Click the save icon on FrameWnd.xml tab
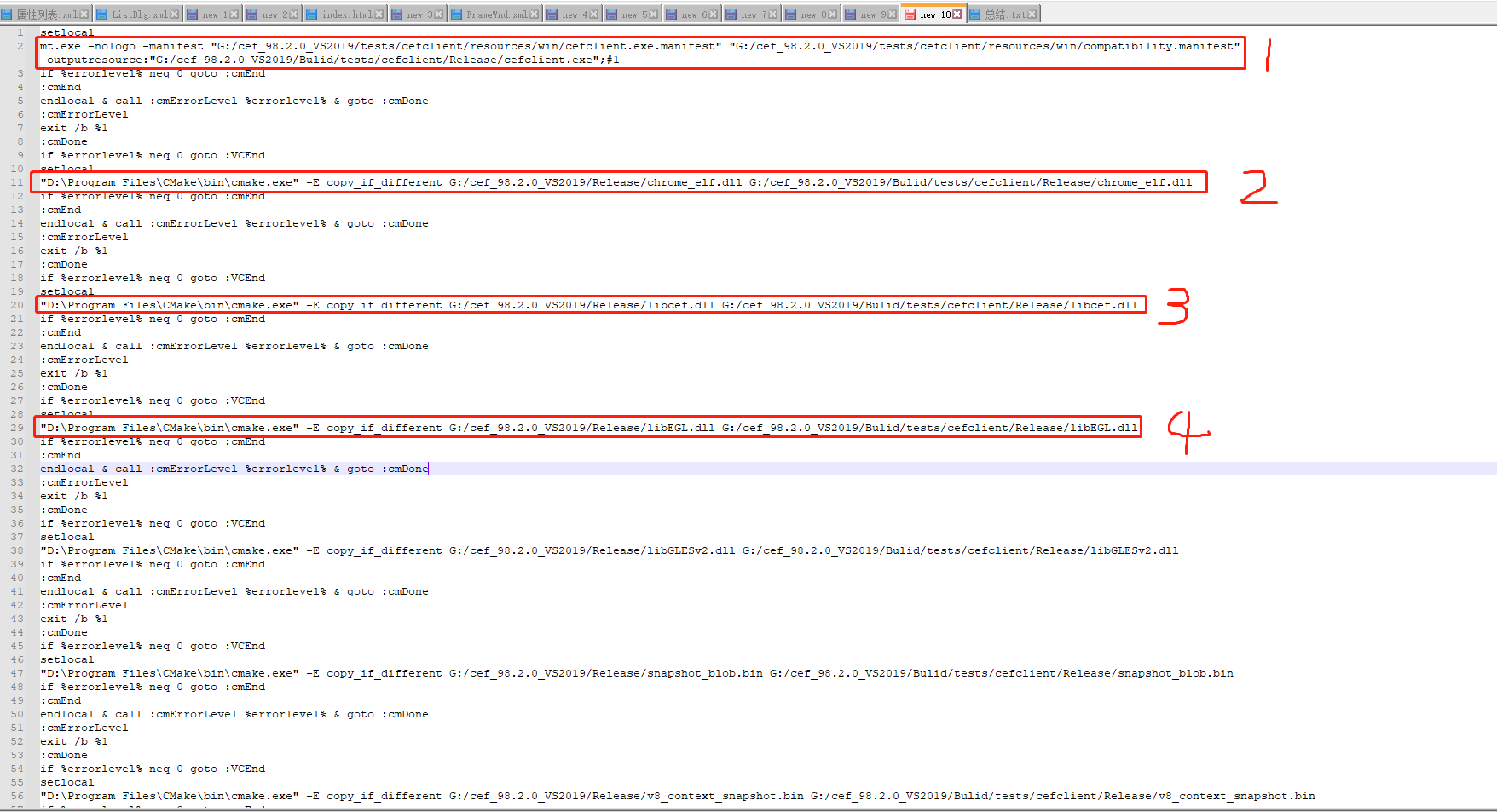This screenshot has width=1497, height=812. (456, 14)
